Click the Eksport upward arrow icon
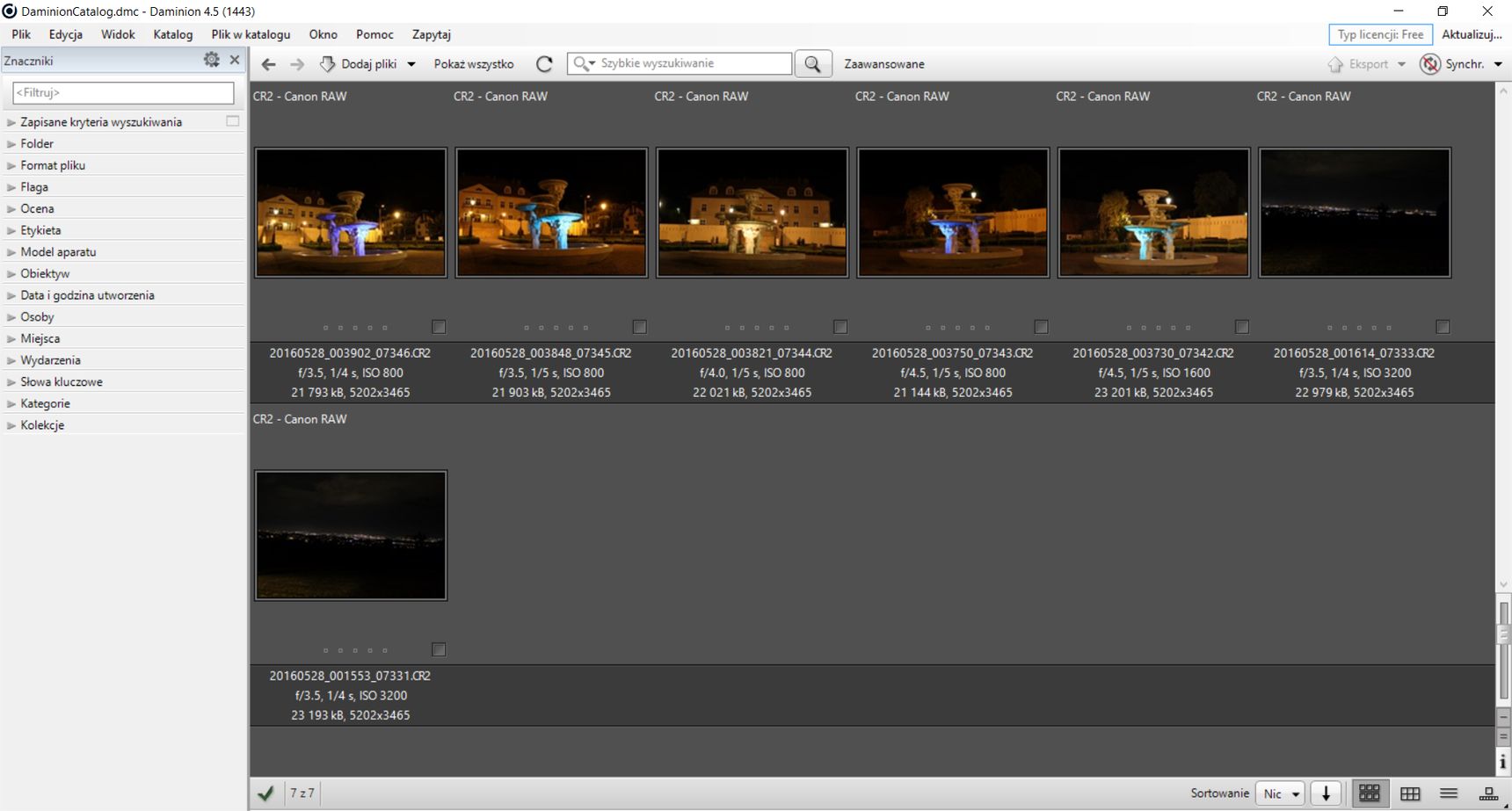Viewport: 1512px width, 811px height. (1335, 64)
